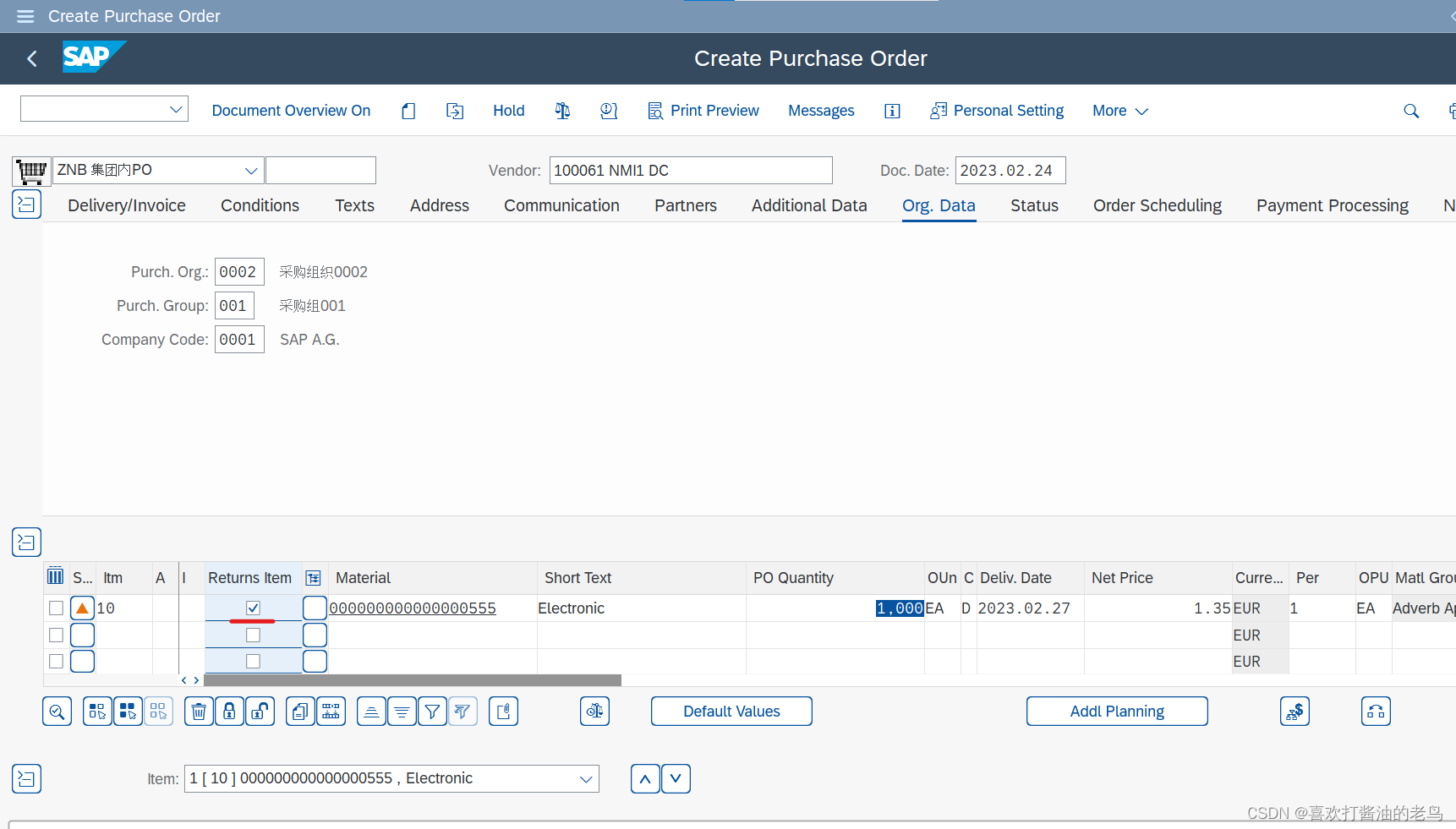
Task: Click the Lock item icon
Action: pos(229,711)
